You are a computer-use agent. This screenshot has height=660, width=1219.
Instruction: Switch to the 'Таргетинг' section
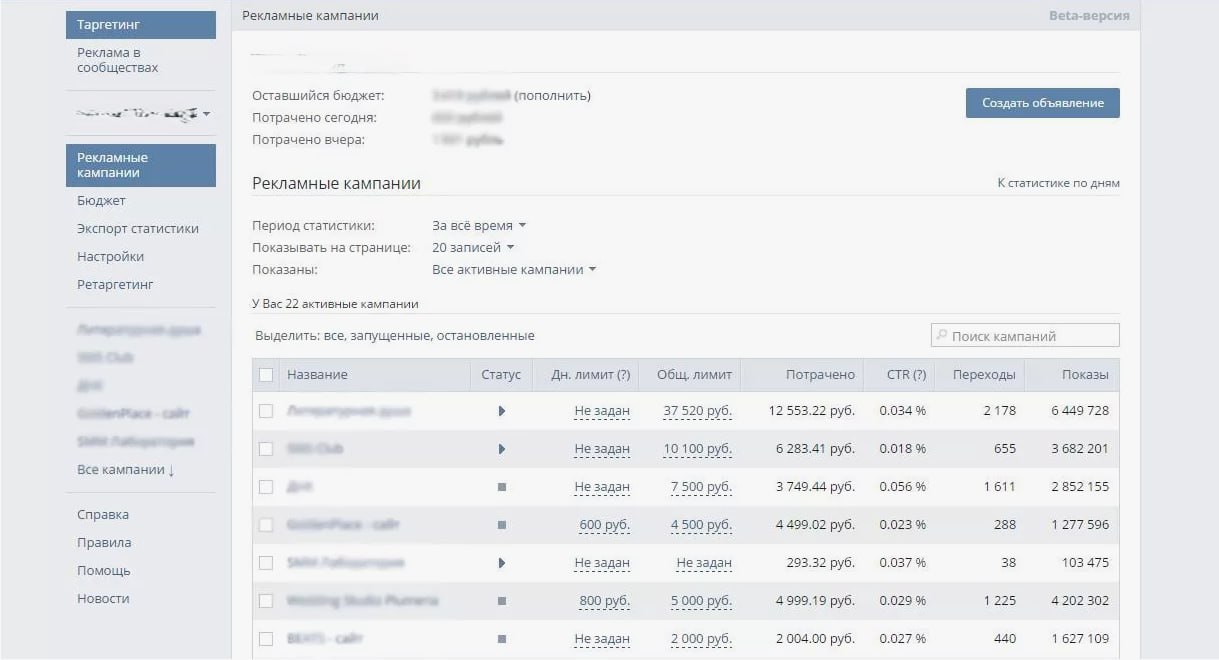click(x=141, y=25)
